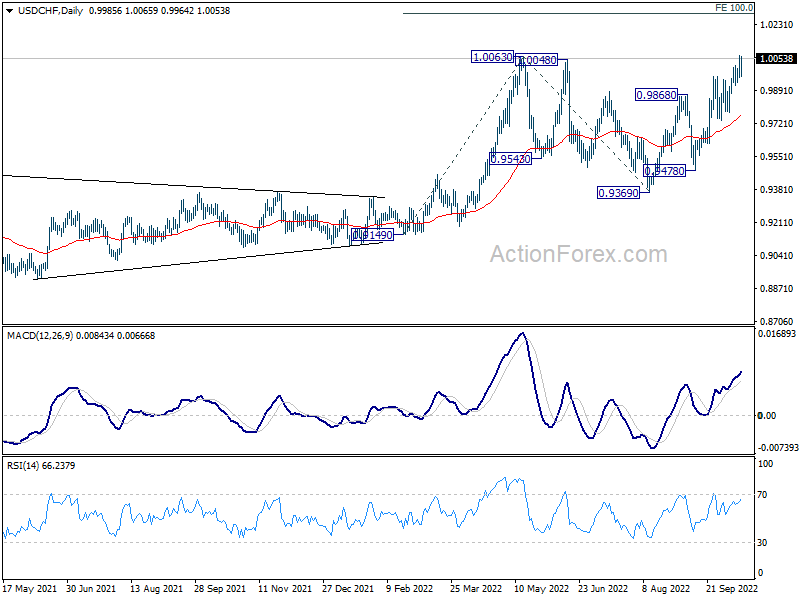This screenshot has height=600, width=800.
Task: Click the RSI(14) 66.2379 indicator label
Action: point(41,466)
